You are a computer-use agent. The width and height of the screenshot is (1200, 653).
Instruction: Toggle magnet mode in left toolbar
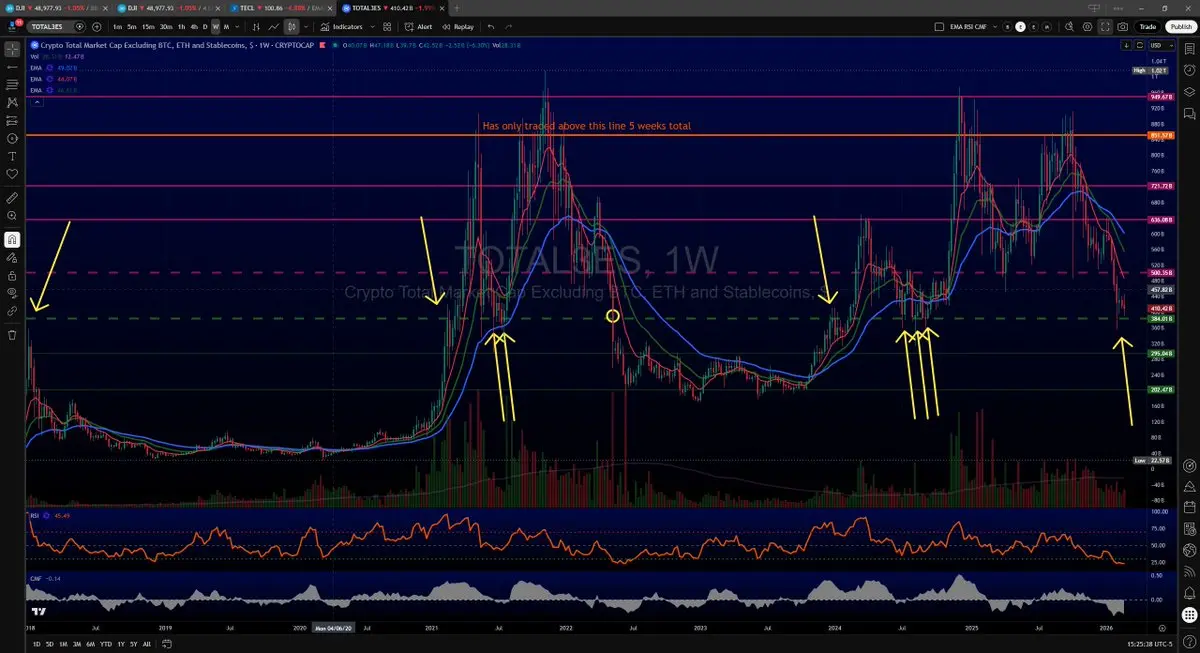pos(12,239)
